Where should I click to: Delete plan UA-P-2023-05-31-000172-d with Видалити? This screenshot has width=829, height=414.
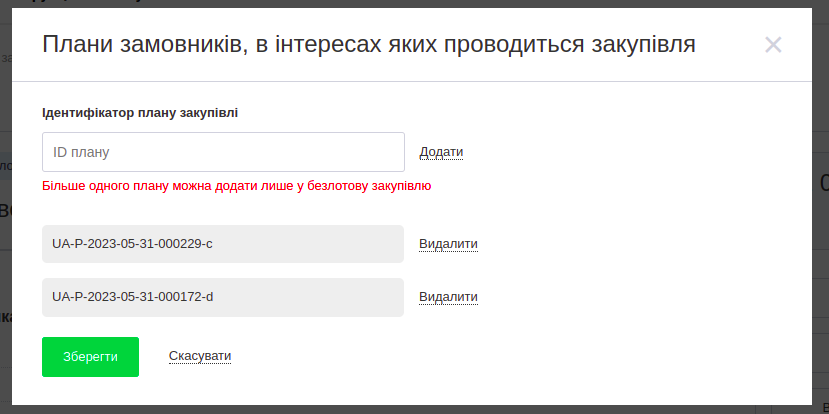448,297
